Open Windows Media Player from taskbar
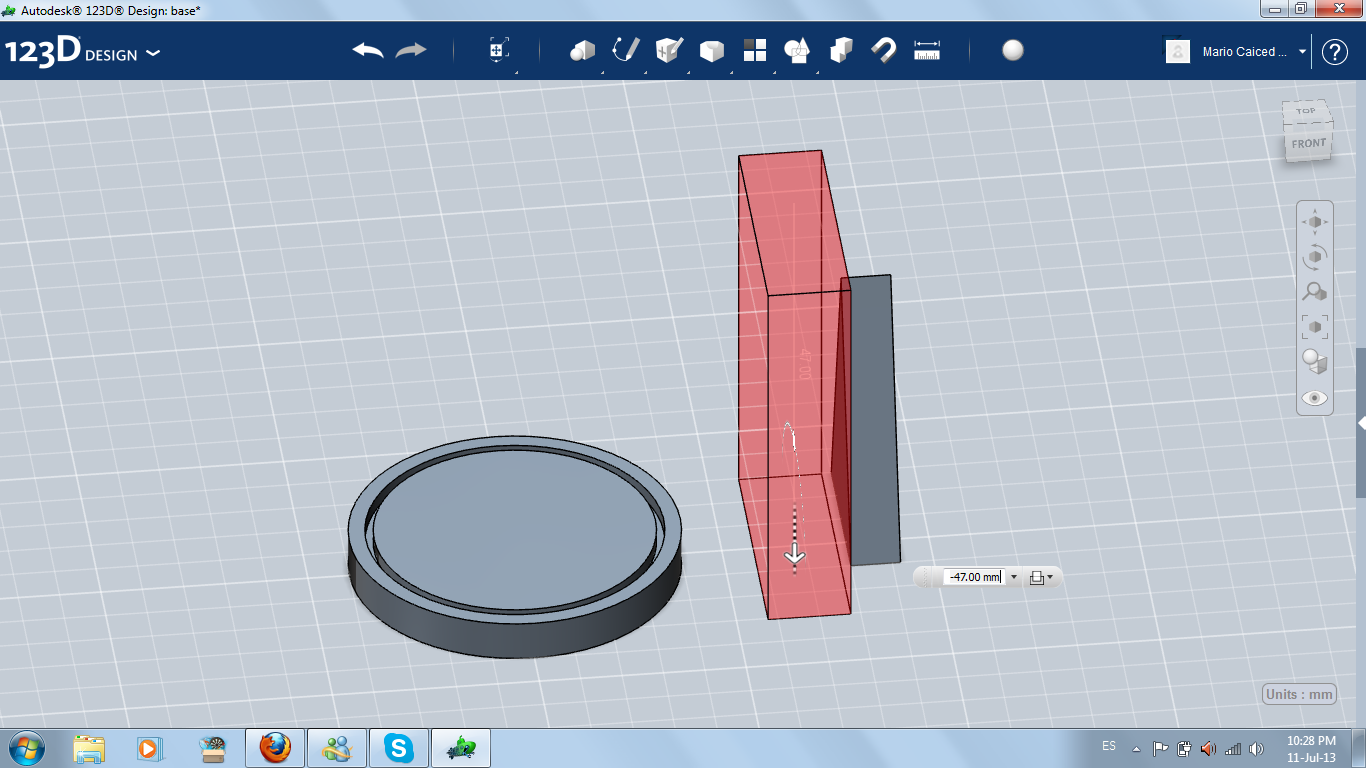 [x=149, y=748]
